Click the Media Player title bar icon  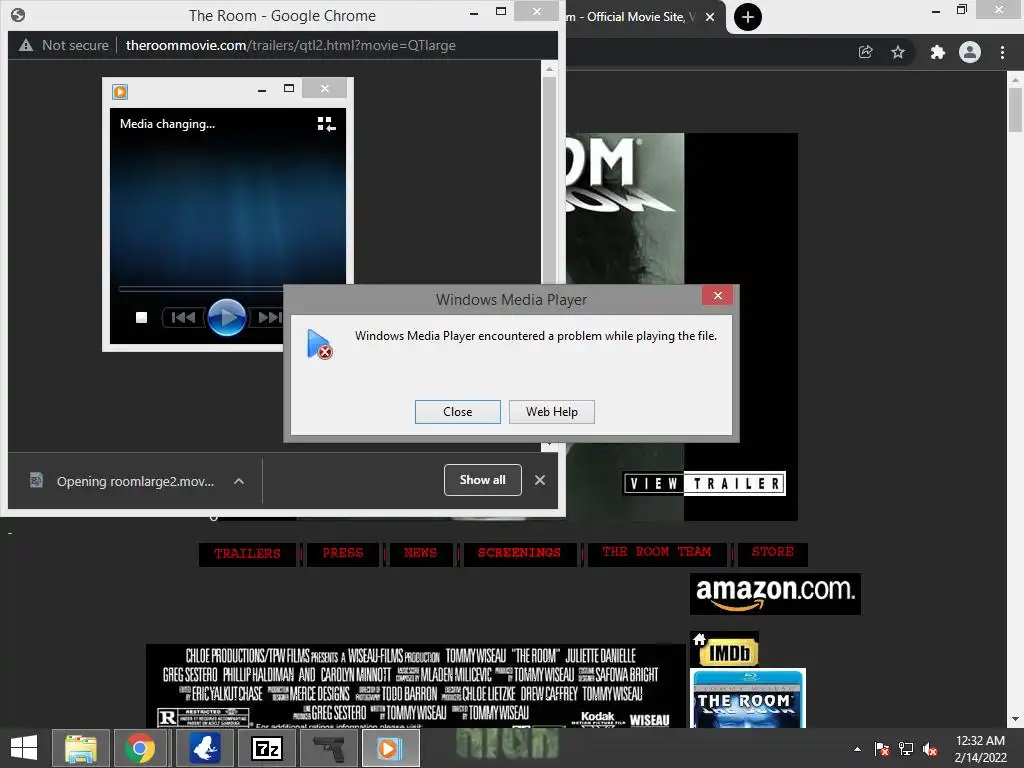[120, 91]
